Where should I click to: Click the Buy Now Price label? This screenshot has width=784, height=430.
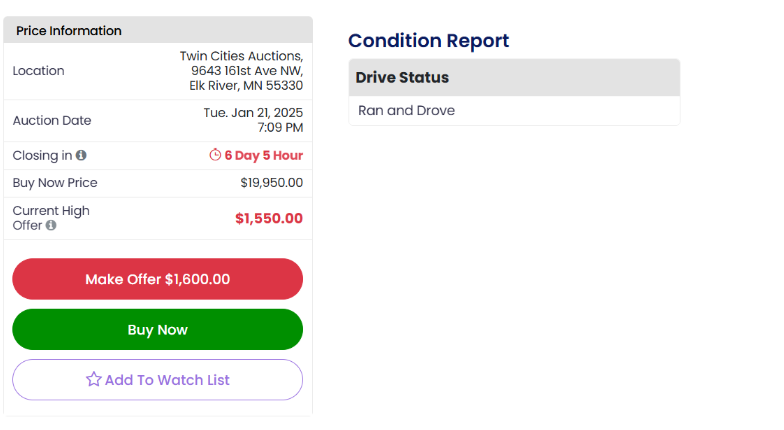pos(55,183)
